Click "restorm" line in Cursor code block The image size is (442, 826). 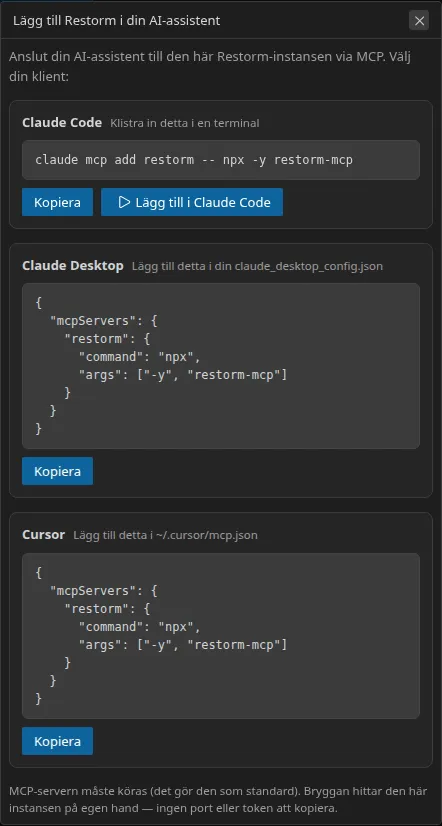tap(107, 609)
